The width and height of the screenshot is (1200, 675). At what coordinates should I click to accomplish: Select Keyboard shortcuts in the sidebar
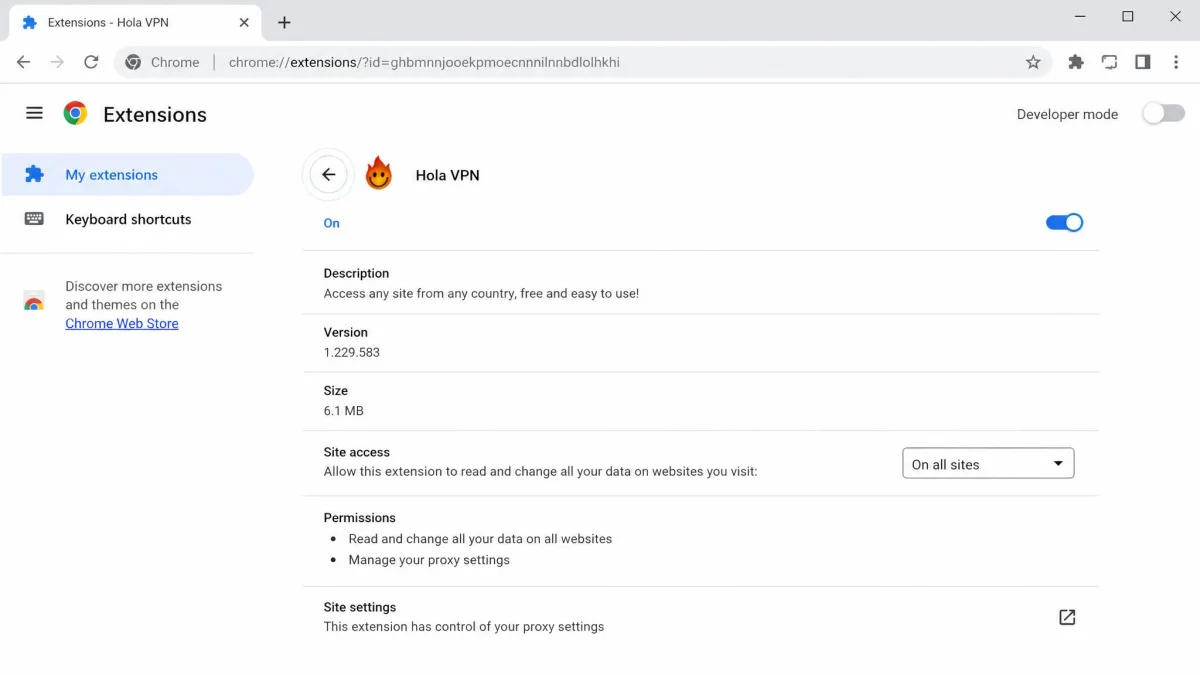pos(127,219)
